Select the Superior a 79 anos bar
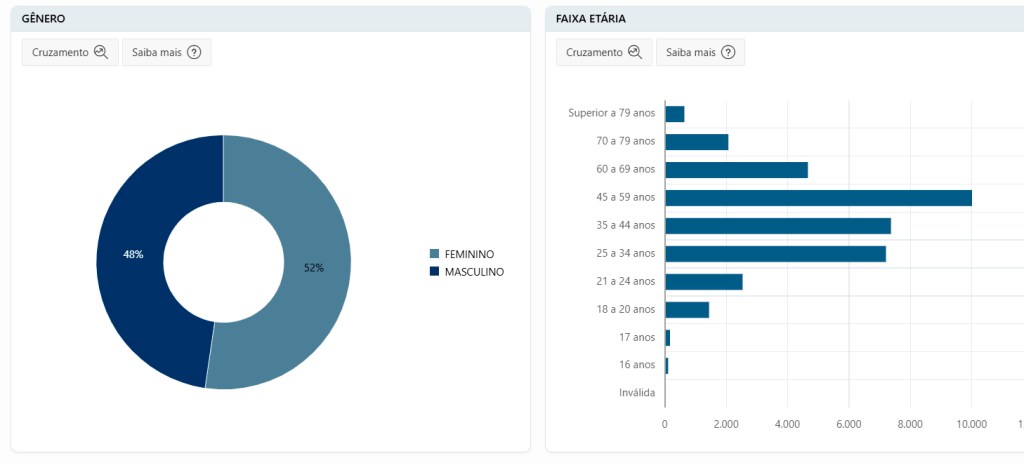Viewport: 1024px width, 465px height. point(674,114)
